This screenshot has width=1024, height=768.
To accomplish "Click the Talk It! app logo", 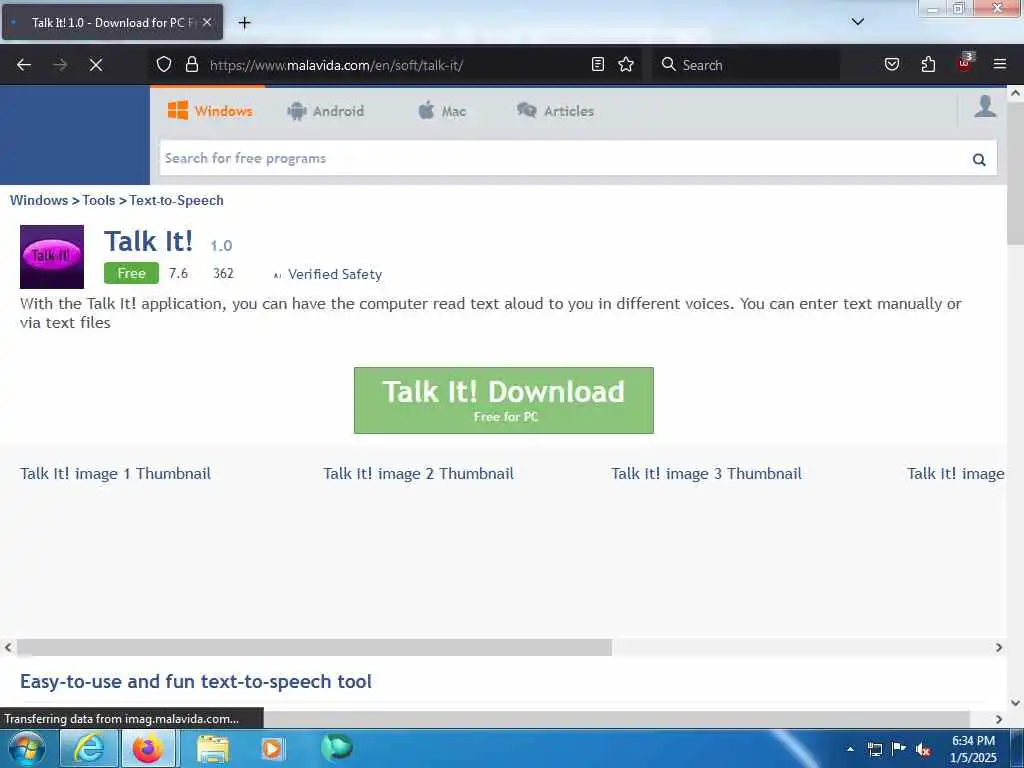I will point(52,257).
